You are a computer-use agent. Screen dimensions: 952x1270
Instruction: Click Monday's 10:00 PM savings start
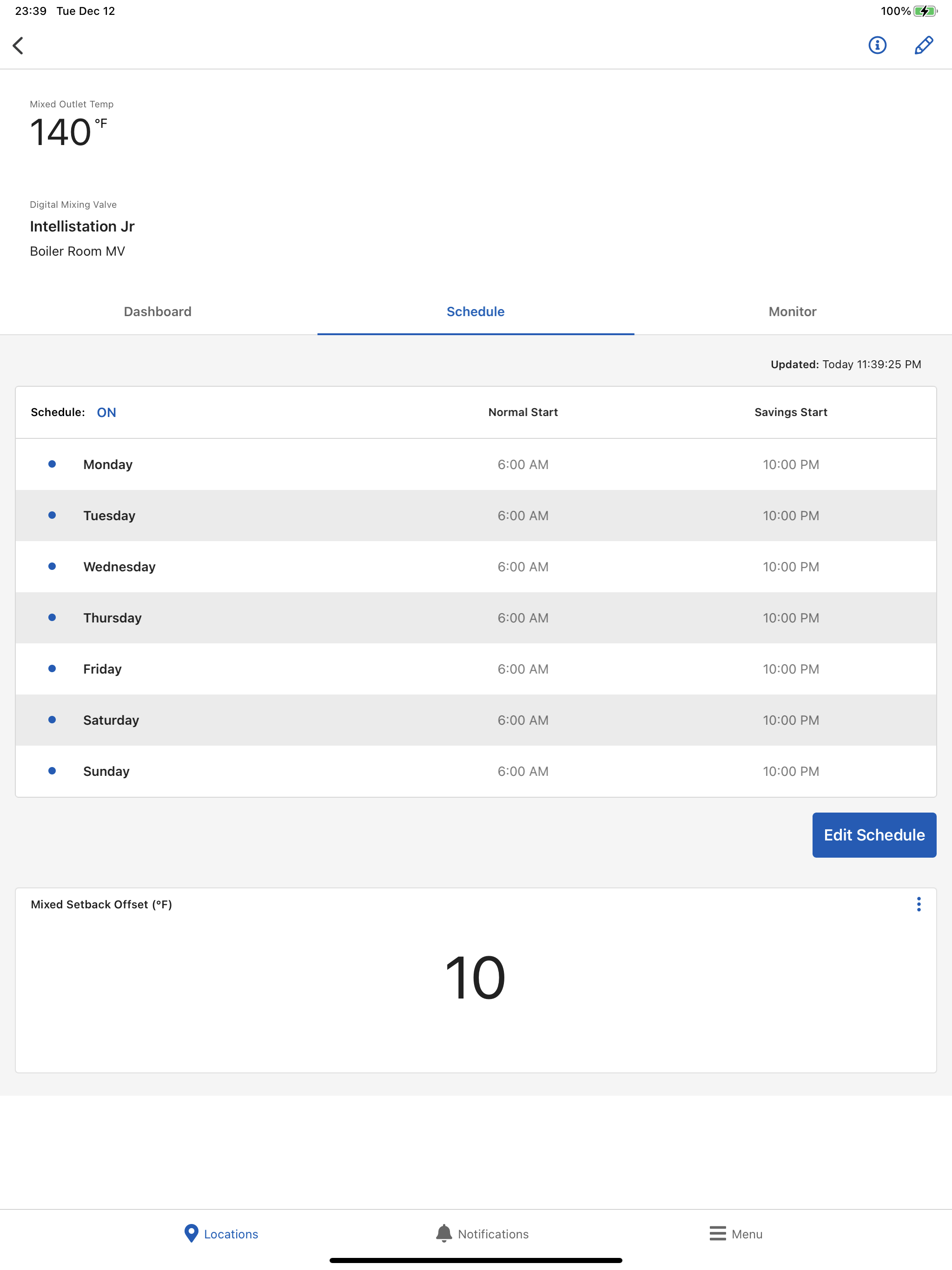pyautogui.click(x=791, y=464)
